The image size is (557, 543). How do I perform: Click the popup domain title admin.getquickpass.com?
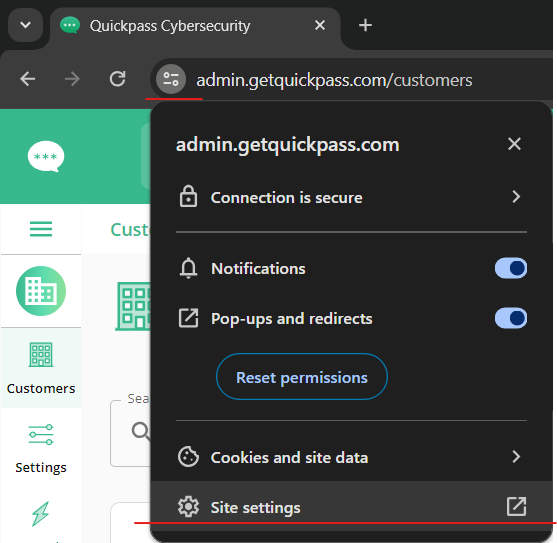click(287, 145)
